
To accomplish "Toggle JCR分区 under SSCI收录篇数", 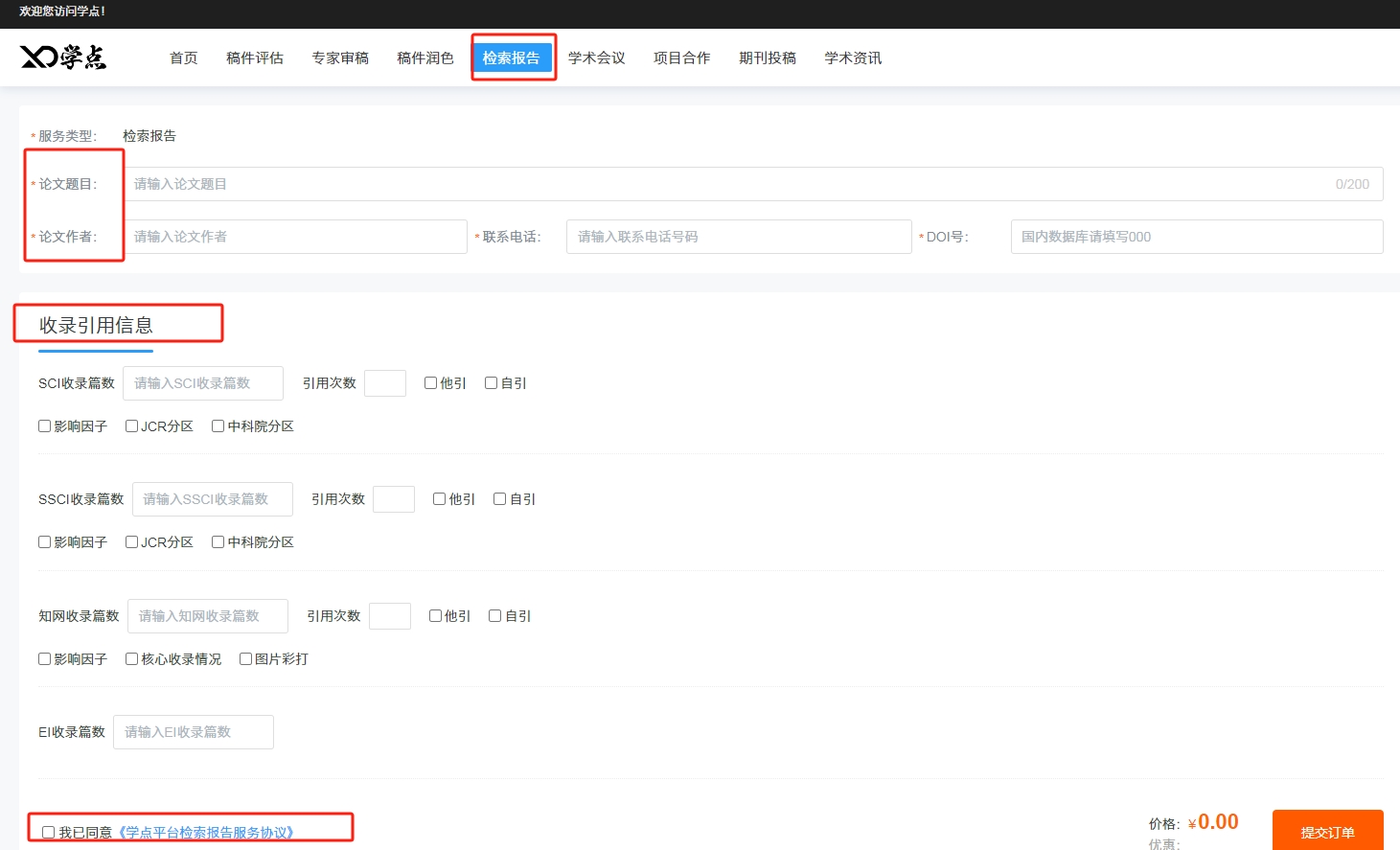I will (x=131, y=542).
